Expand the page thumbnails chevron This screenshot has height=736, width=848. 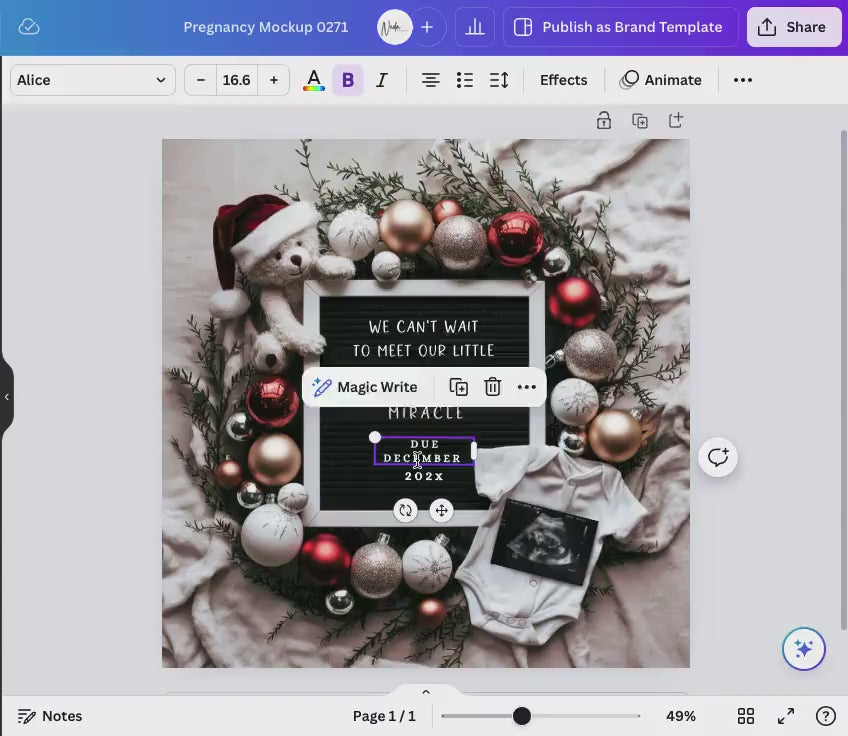(x=425, y=692)
